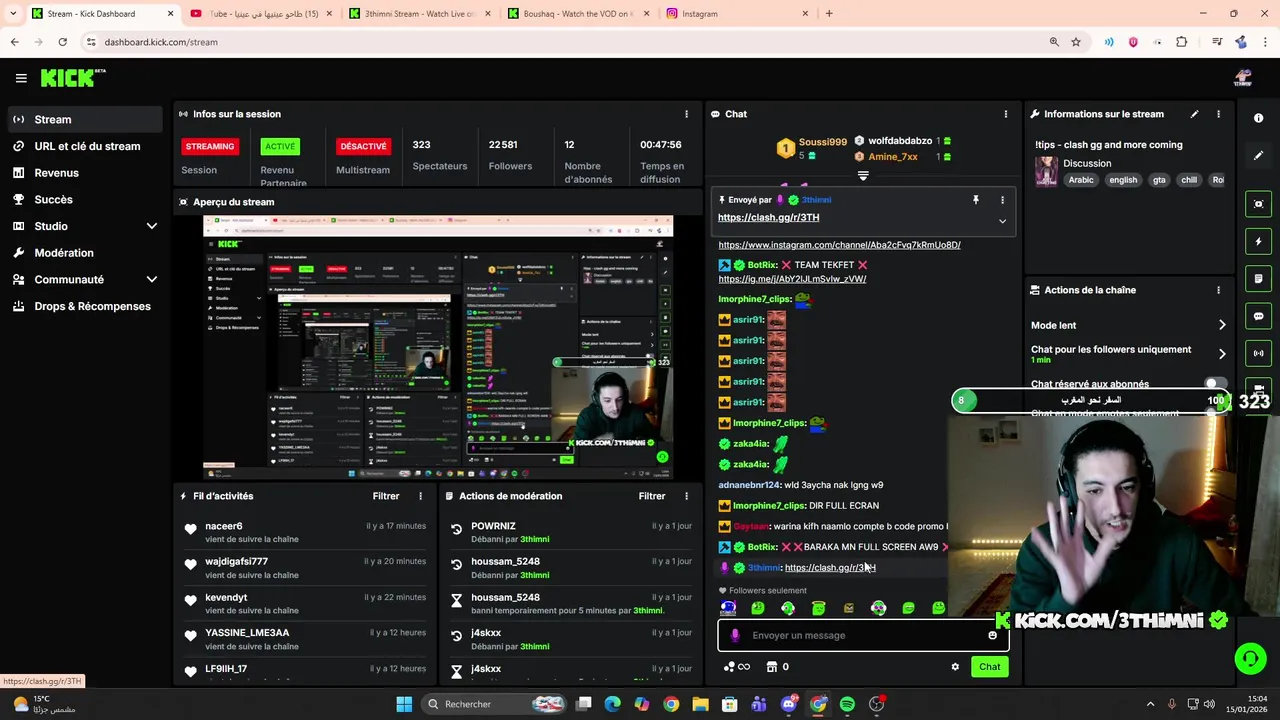
Task: Open BotRix's ig.me link in chat
Action: pos(792,279)
